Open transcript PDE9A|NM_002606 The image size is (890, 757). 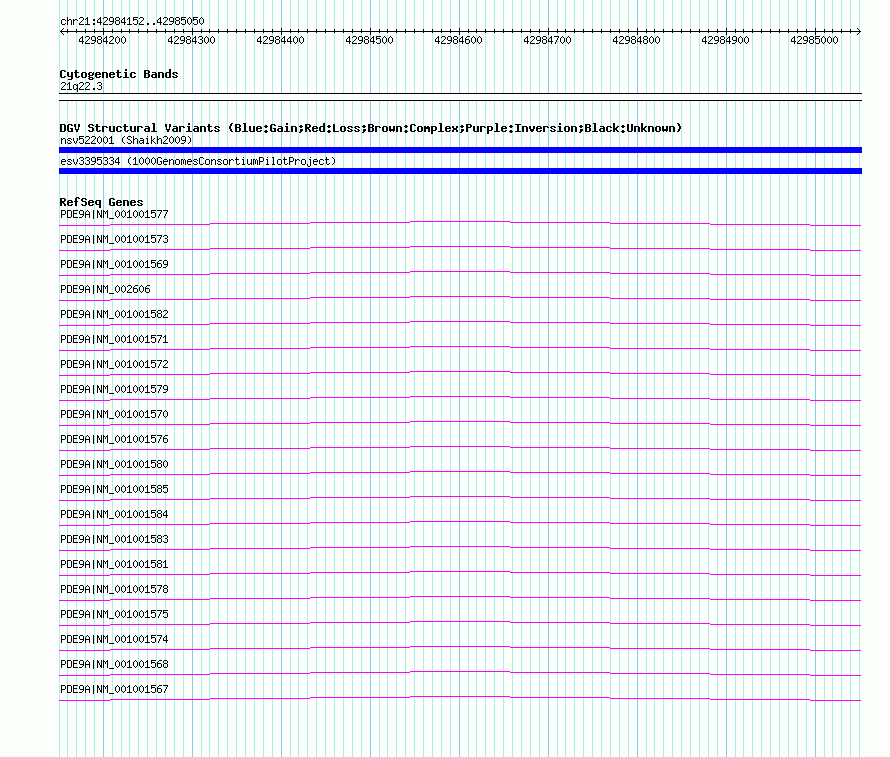(x=106, y=289)
